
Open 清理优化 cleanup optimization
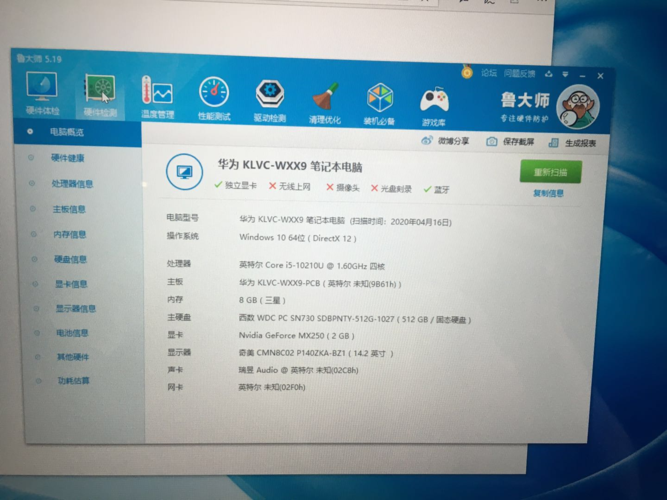(x=325, y=103)
